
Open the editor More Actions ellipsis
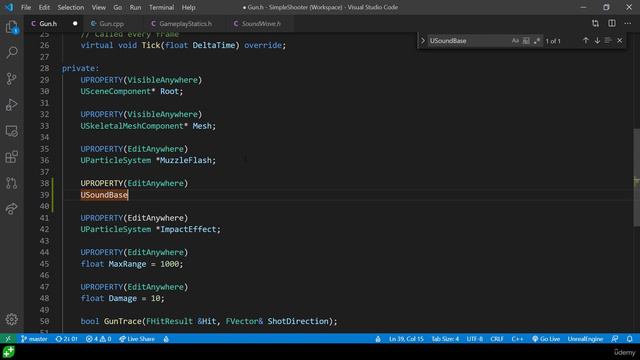[x=628, y=24]
